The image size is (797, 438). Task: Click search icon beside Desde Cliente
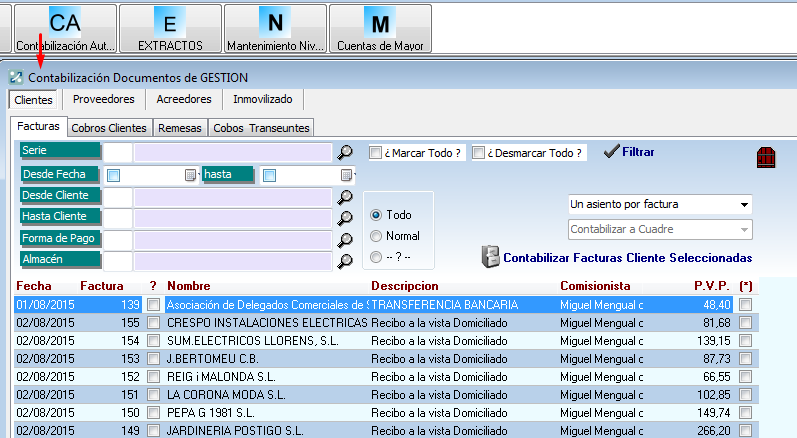(346, 197)
